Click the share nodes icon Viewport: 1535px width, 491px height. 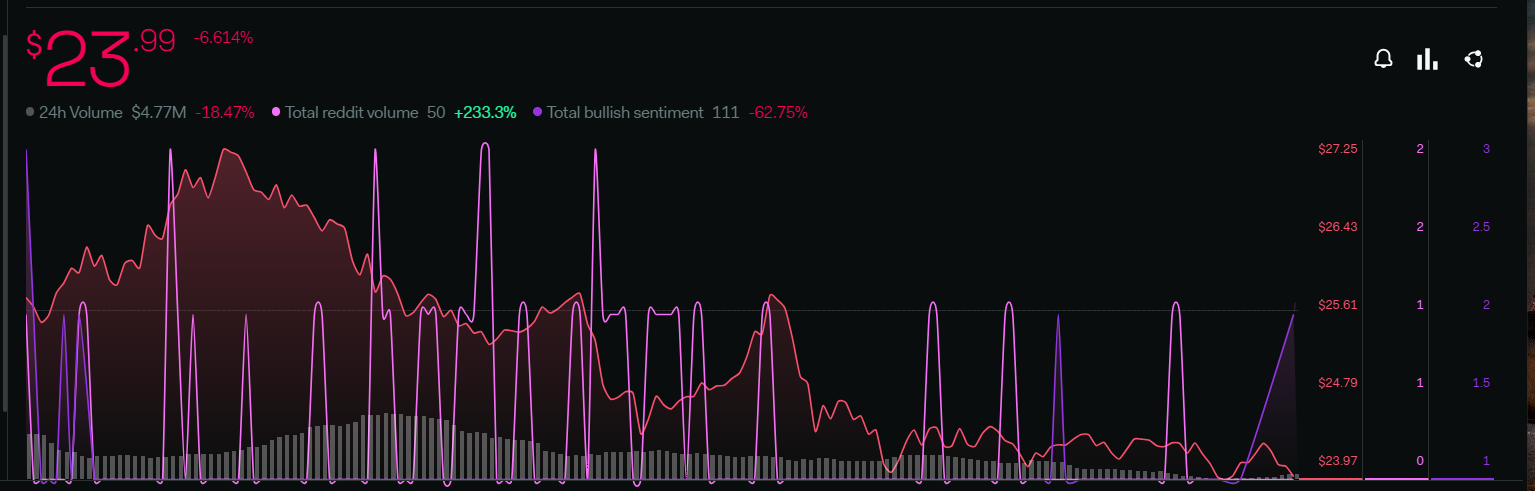[x=1473, y=60]
